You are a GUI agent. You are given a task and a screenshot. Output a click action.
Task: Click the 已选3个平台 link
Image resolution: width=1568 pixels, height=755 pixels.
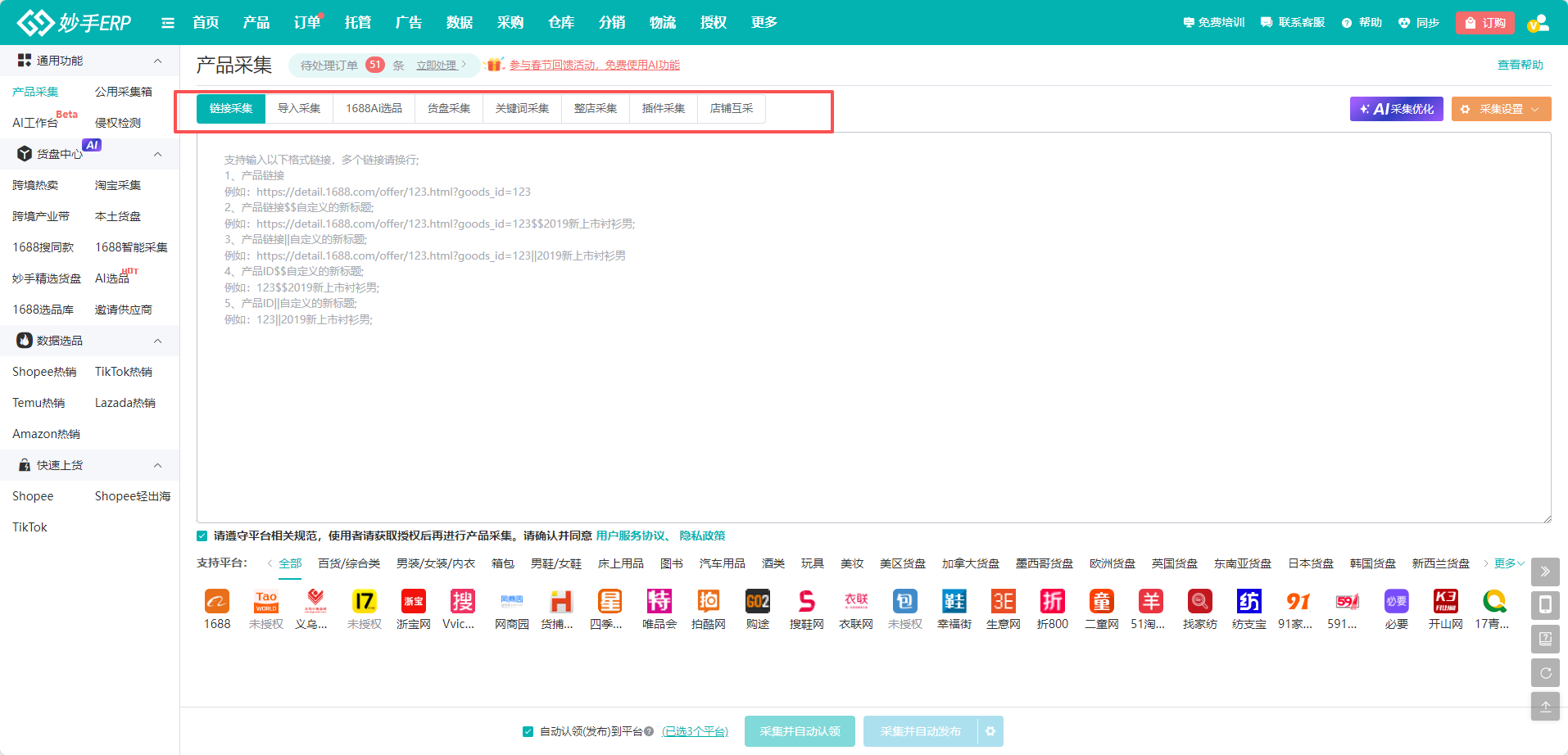point(695,732)
